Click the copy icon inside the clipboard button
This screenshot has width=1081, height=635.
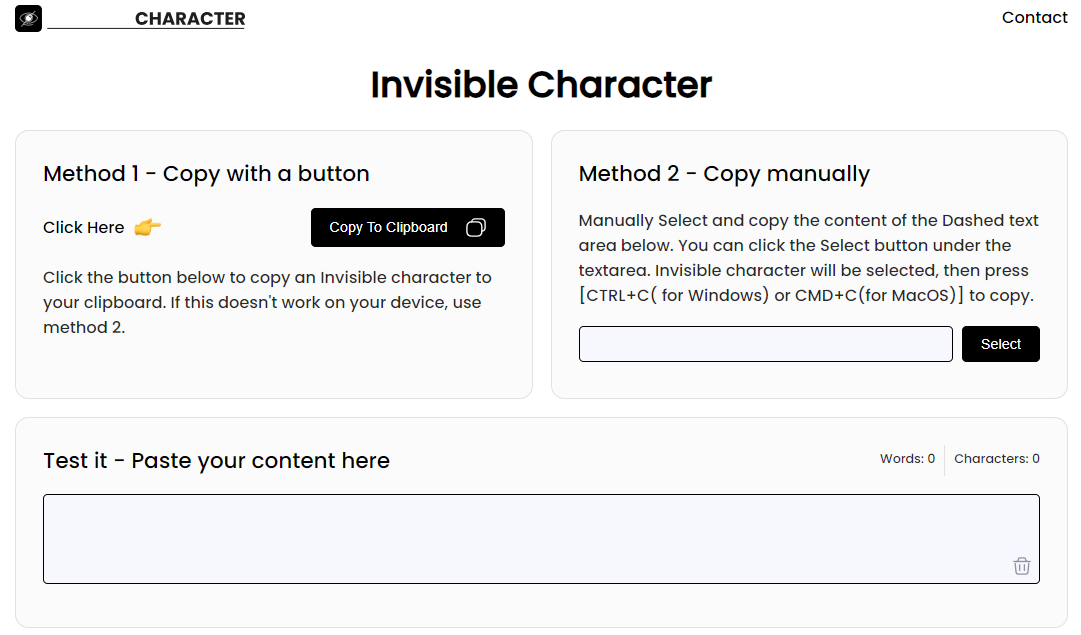pyautogui.click(x=476, y=228)
